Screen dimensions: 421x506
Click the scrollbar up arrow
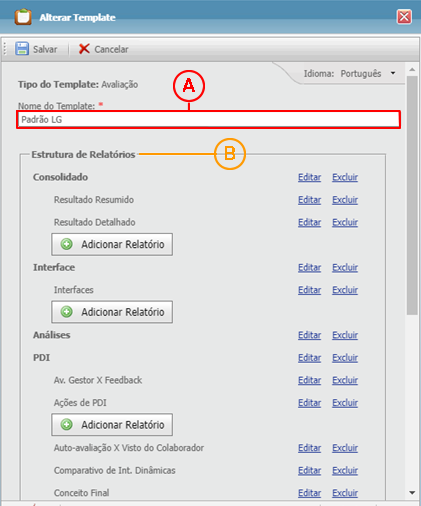[412, 70]
